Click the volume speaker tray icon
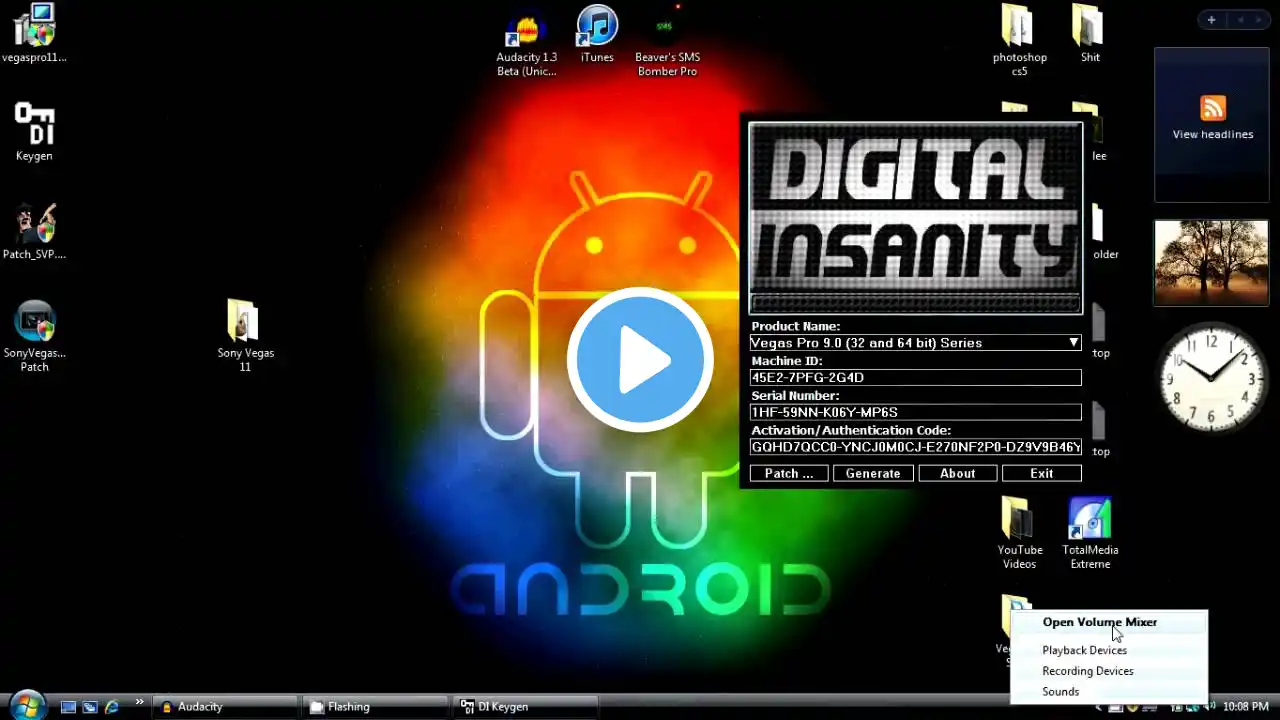1280x720 pixels. [x=1210, y=707]
